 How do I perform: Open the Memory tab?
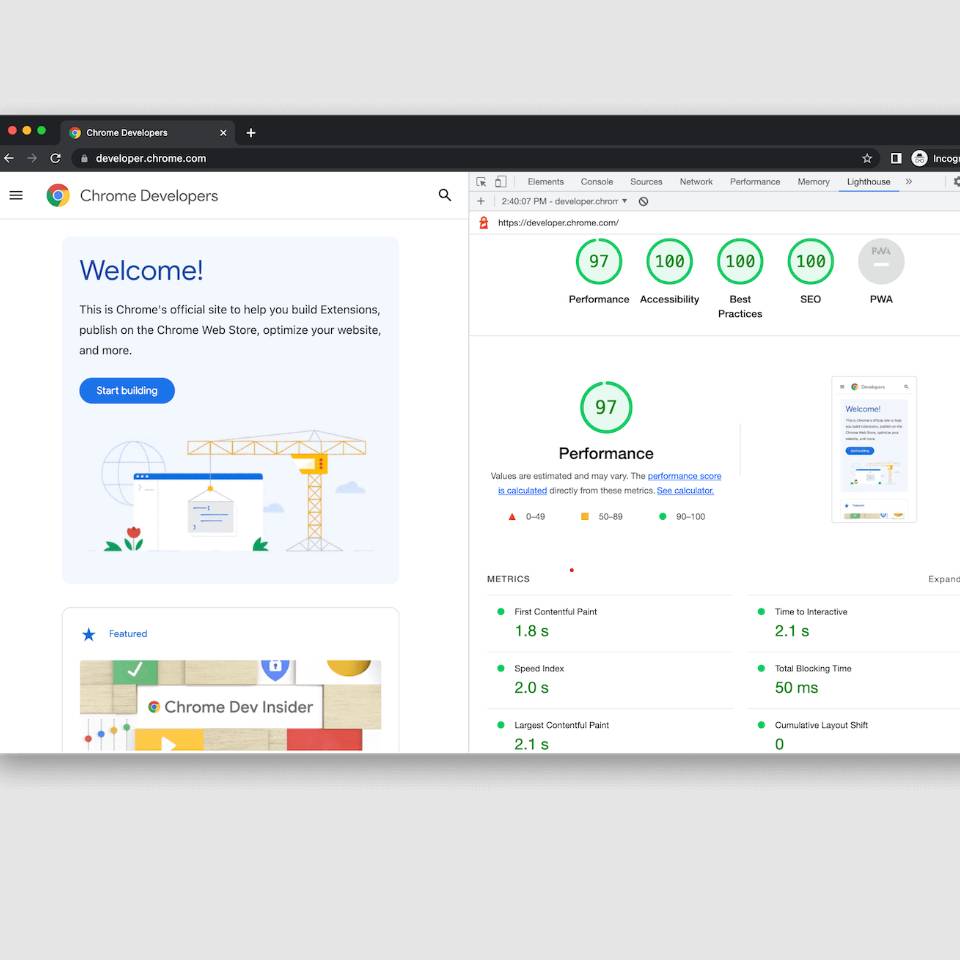click(813, 182)
